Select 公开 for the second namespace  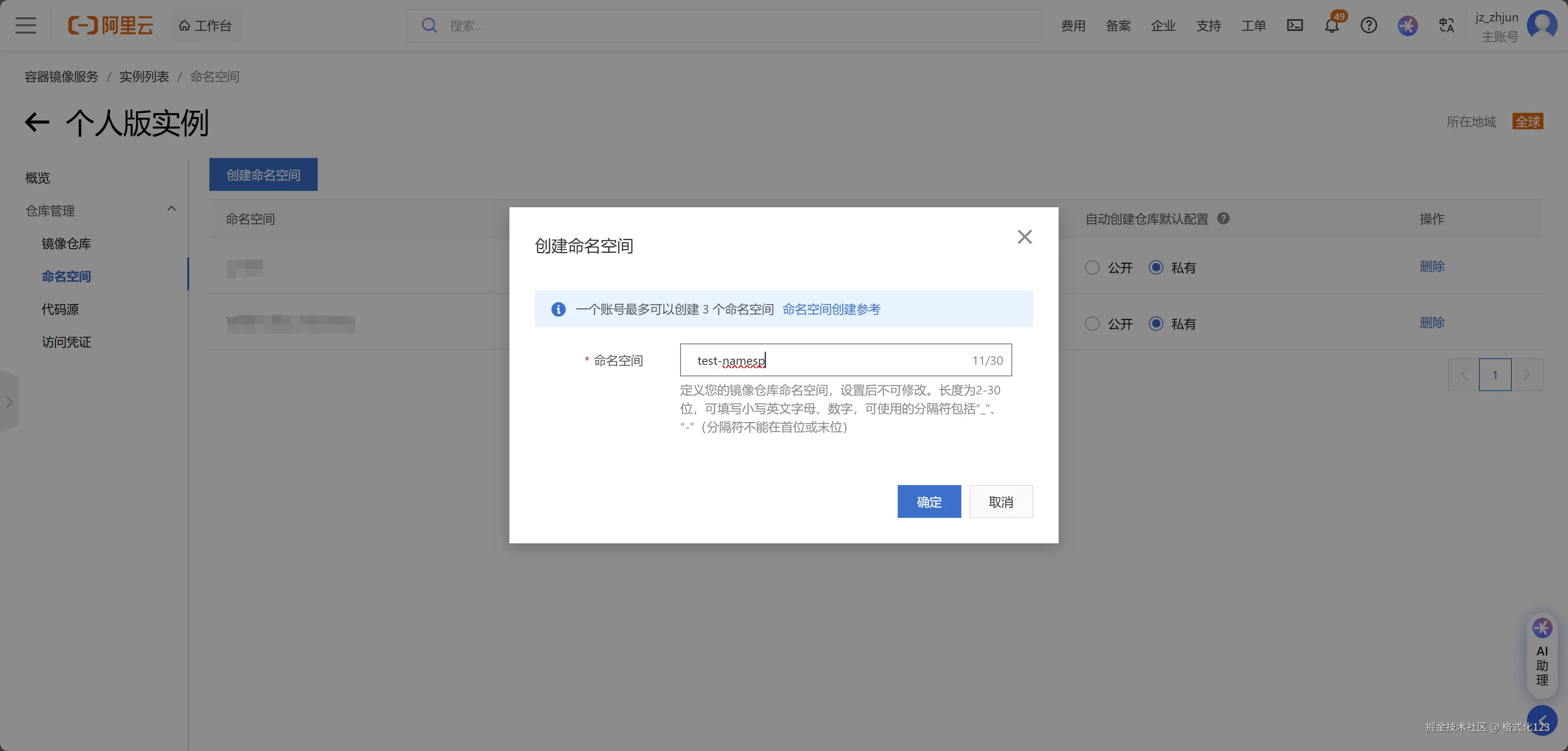click(1092, 324)
